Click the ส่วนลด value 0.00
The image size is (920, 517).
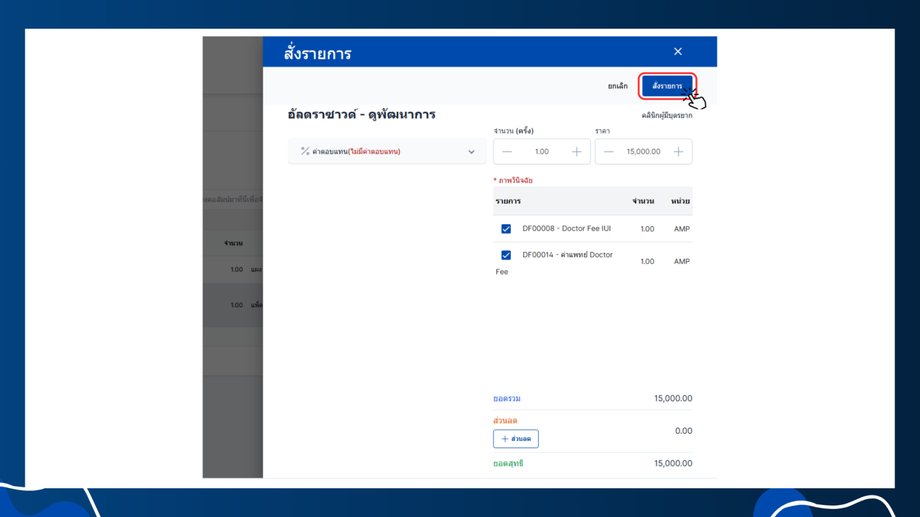point(683,431)
